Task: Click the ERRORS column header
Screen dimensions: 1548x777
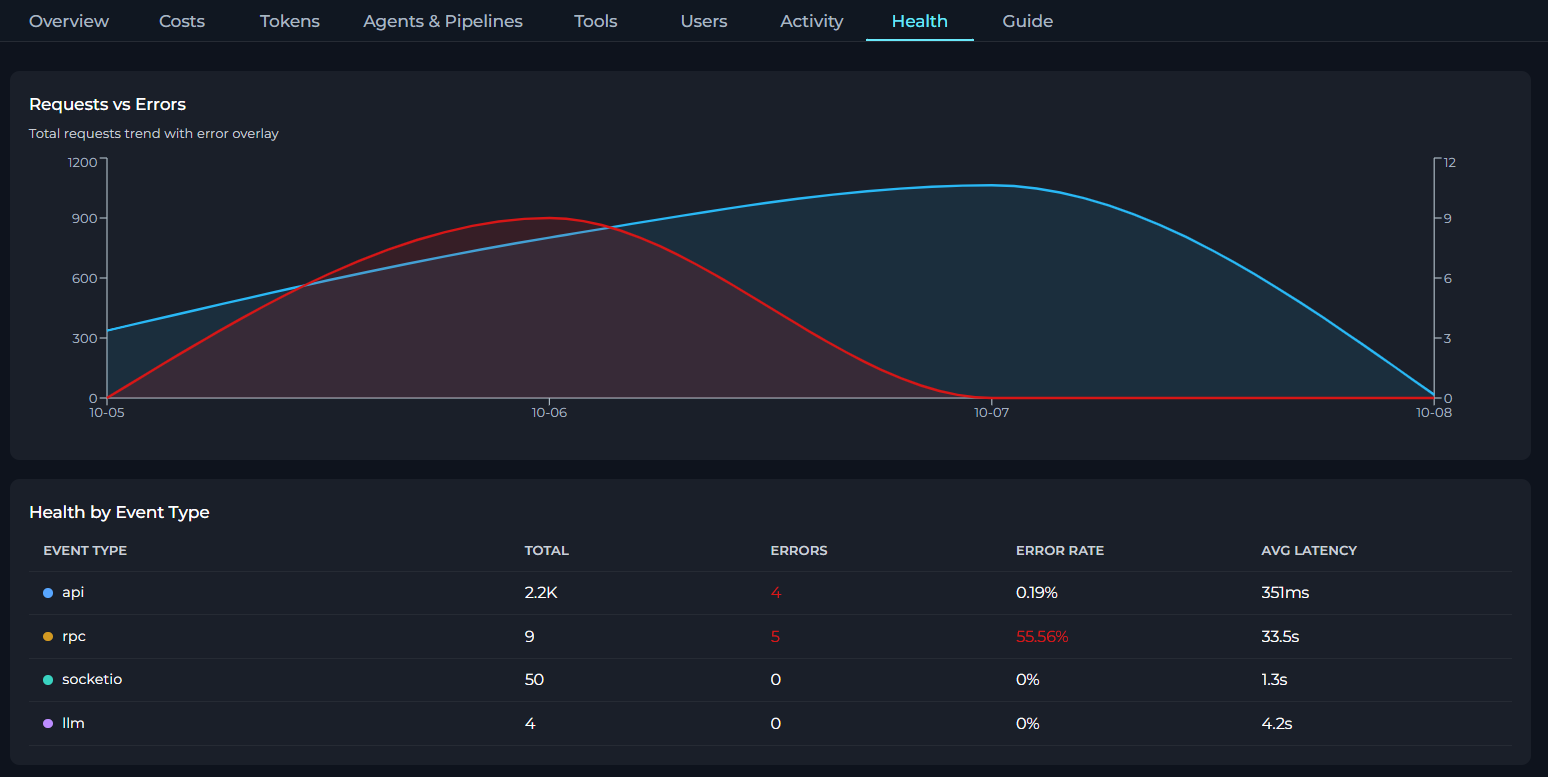Action: 799,551
